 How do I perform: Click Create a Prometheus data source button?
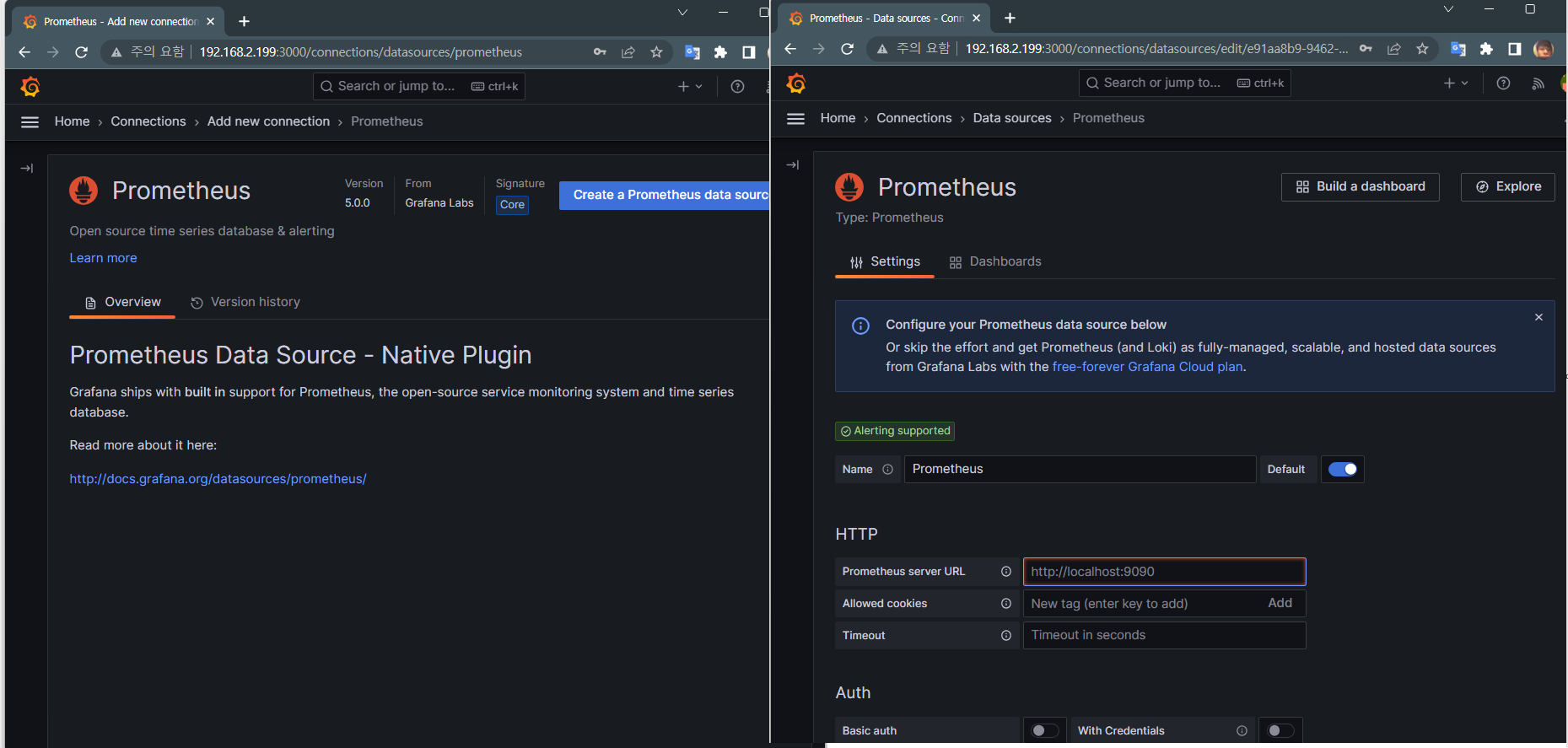point(664,195)
